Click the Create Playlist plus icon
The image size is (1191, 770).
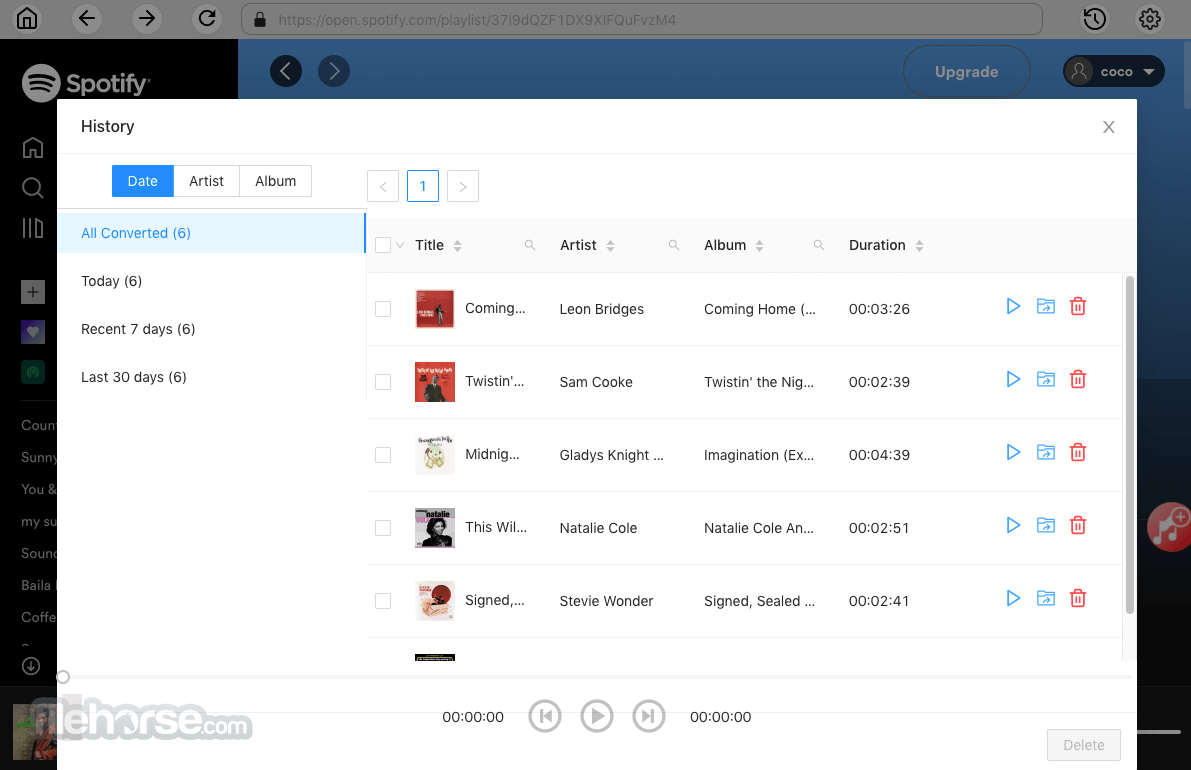[x=33, y=292]
